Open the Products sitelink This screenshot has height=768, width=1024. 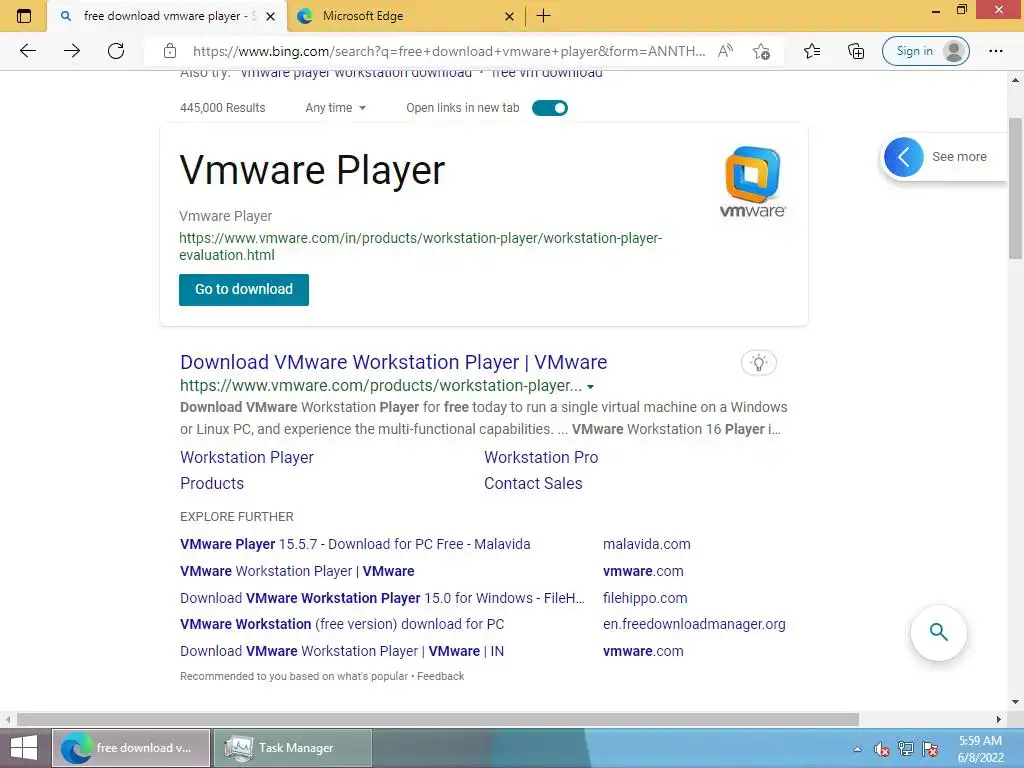(212, 483)
